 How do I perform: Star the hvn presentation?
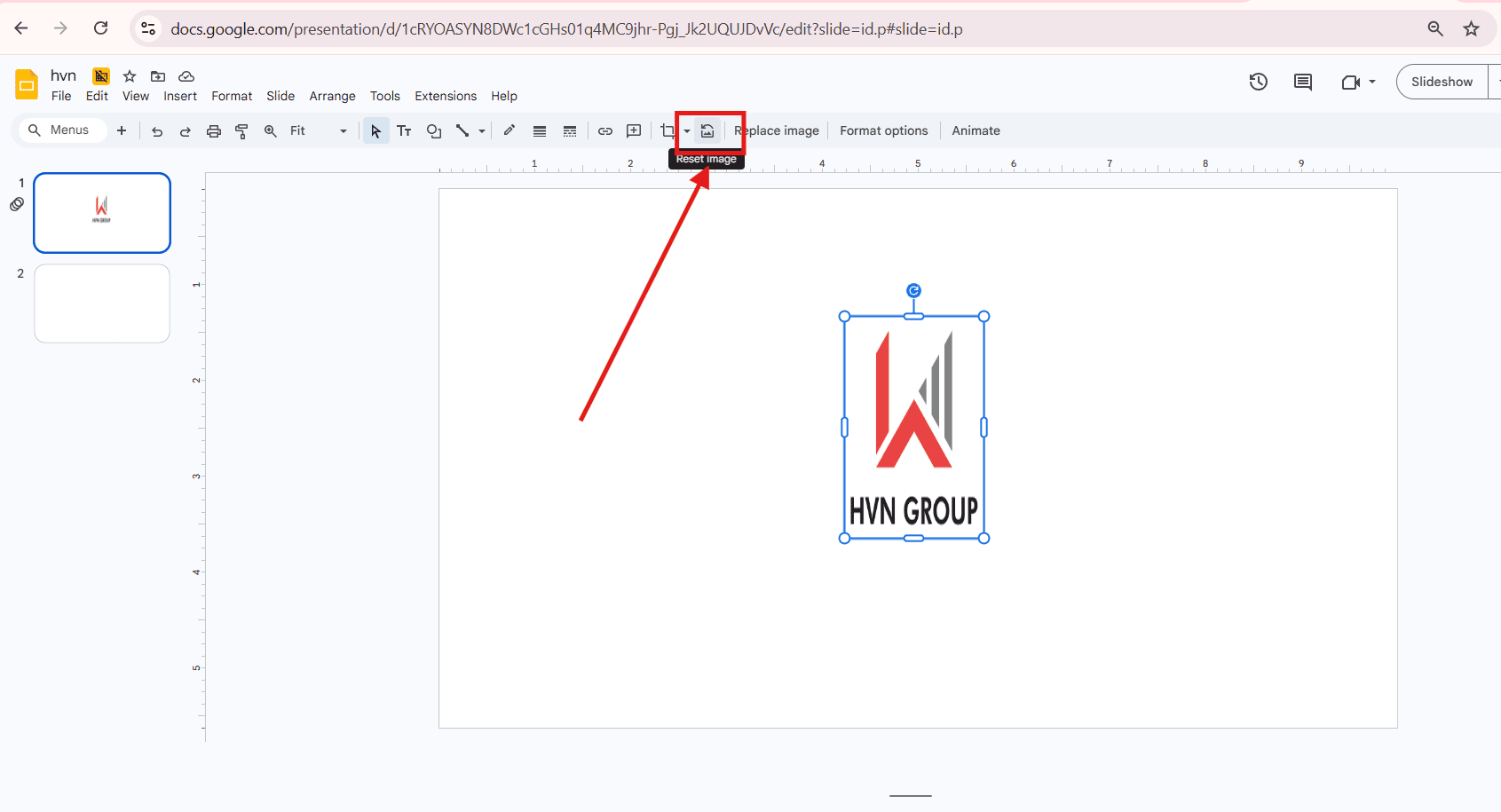[130, 76]
